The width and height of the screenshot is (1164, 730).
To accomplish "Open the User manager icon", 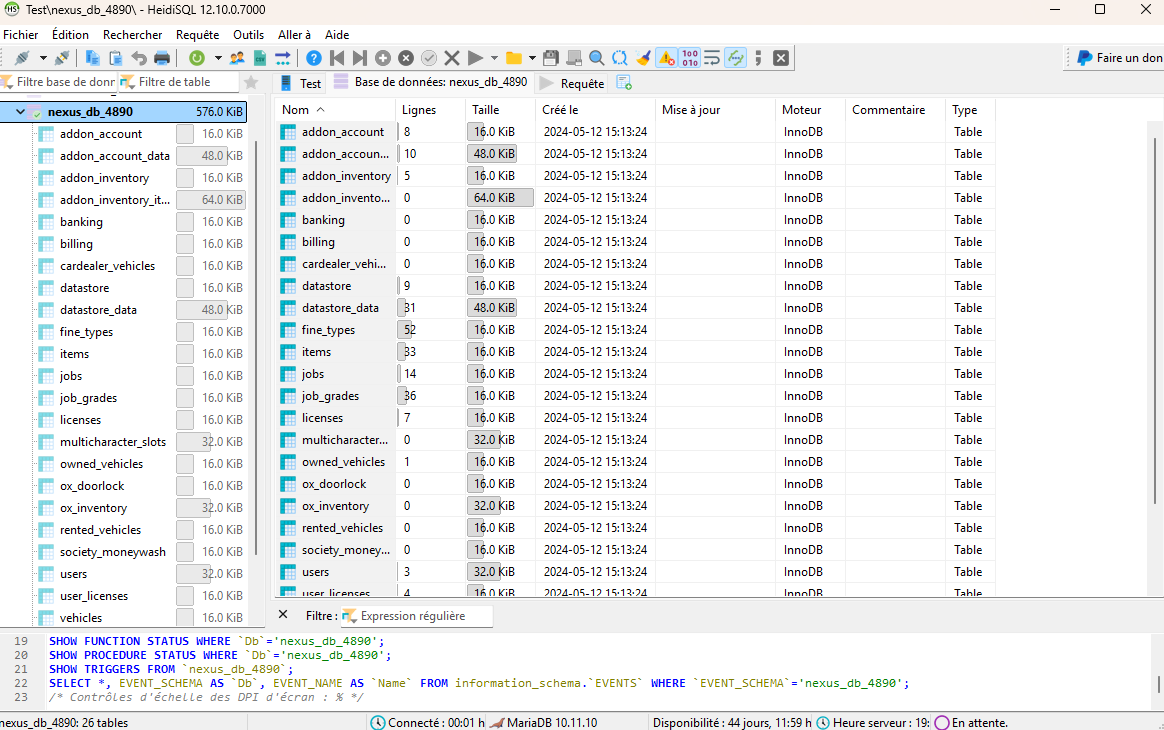I will [x=237, y=58].
